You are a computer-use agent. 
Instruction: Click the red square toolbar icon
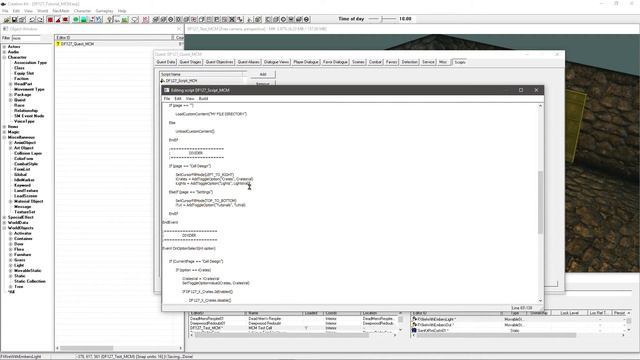pyautogui.click(x=50, y=19)
